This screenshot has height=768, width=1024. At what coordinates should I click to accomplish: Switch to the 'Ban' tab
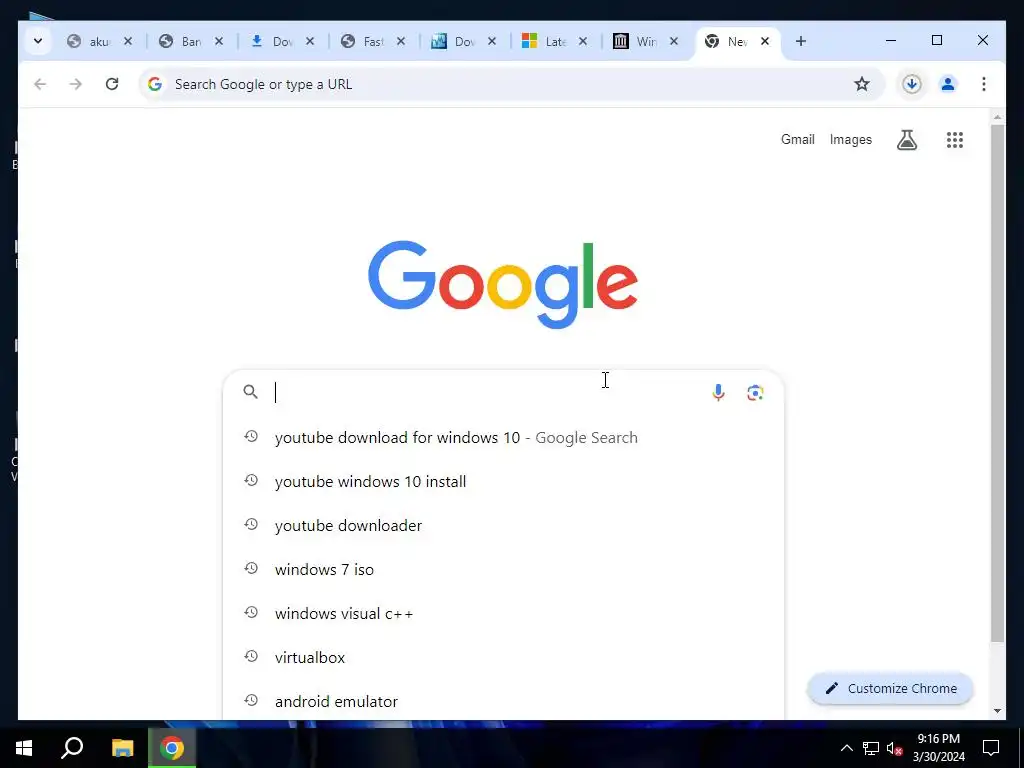click(x=180, y=41)
